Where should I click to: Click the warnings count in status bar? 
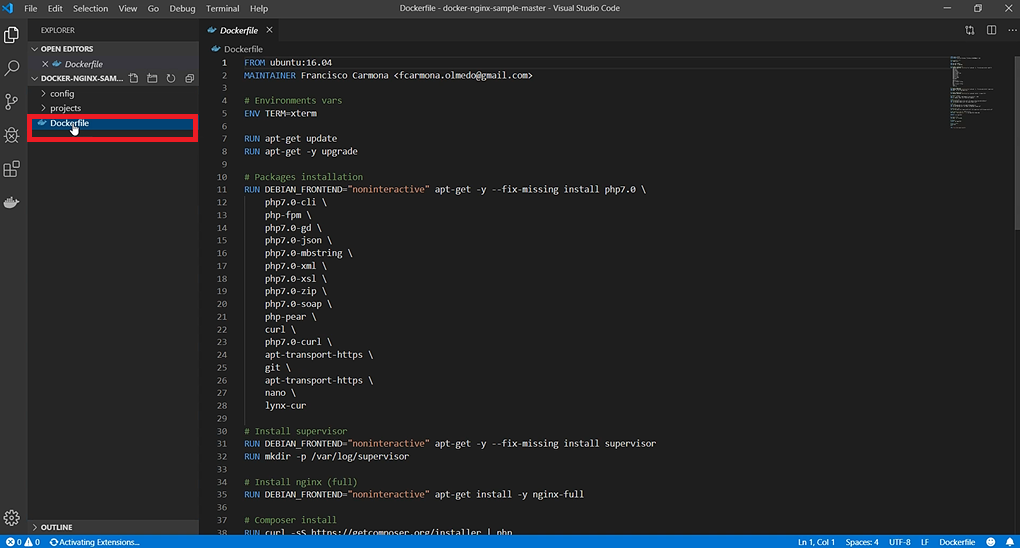tap(33, 541)
